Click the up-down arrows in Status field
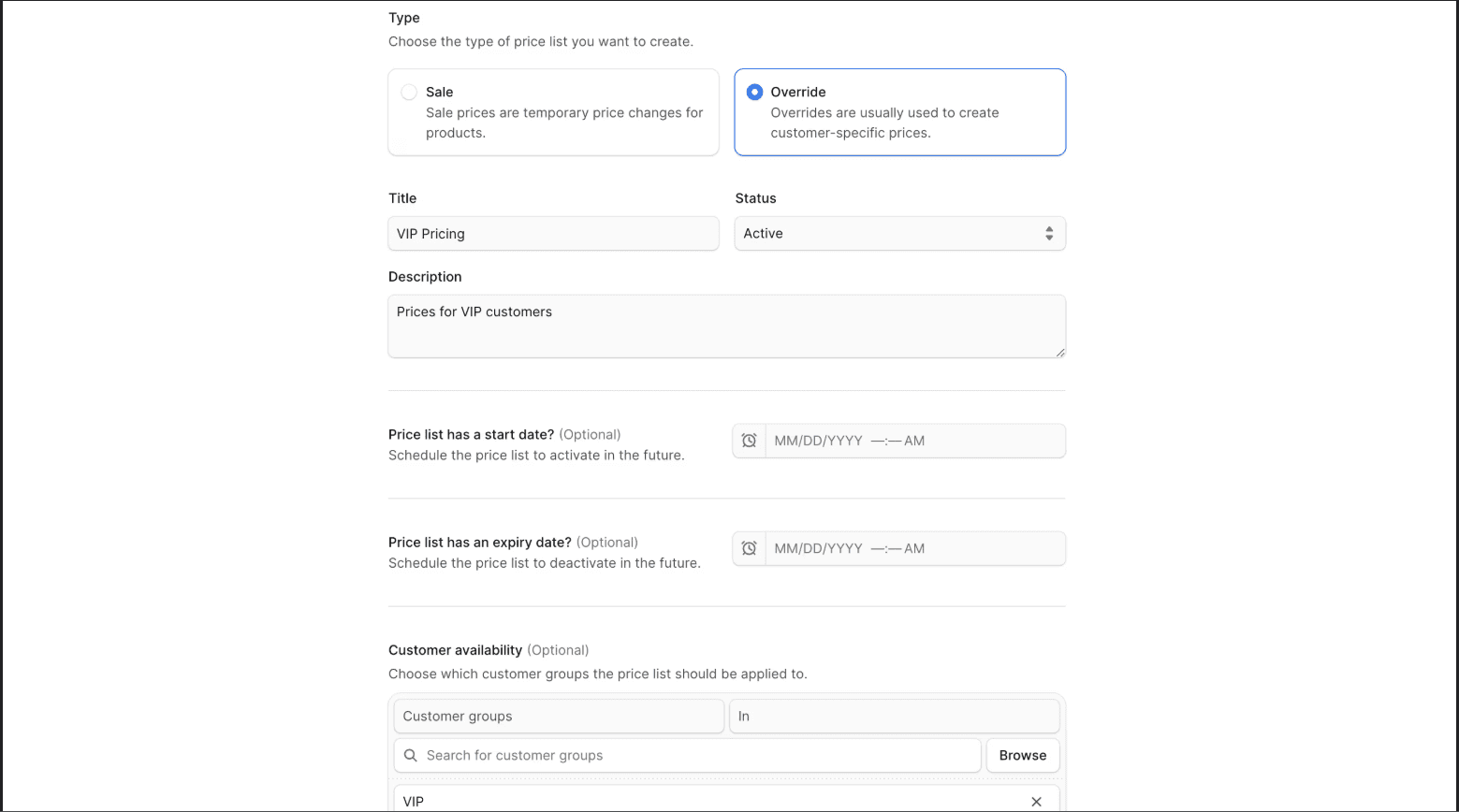This screenshot has height=812, width=1459. coord(1049,234)
